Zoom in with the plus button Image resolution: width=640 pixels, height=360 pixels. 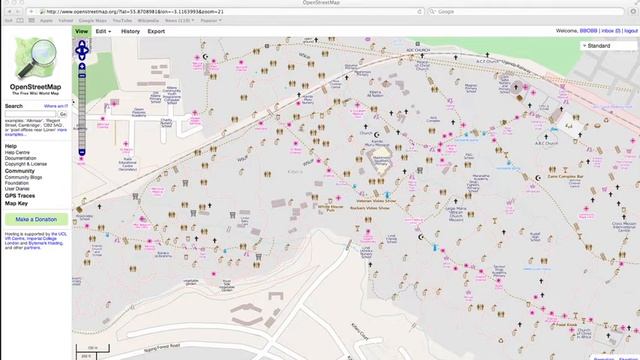click(82, 66)
